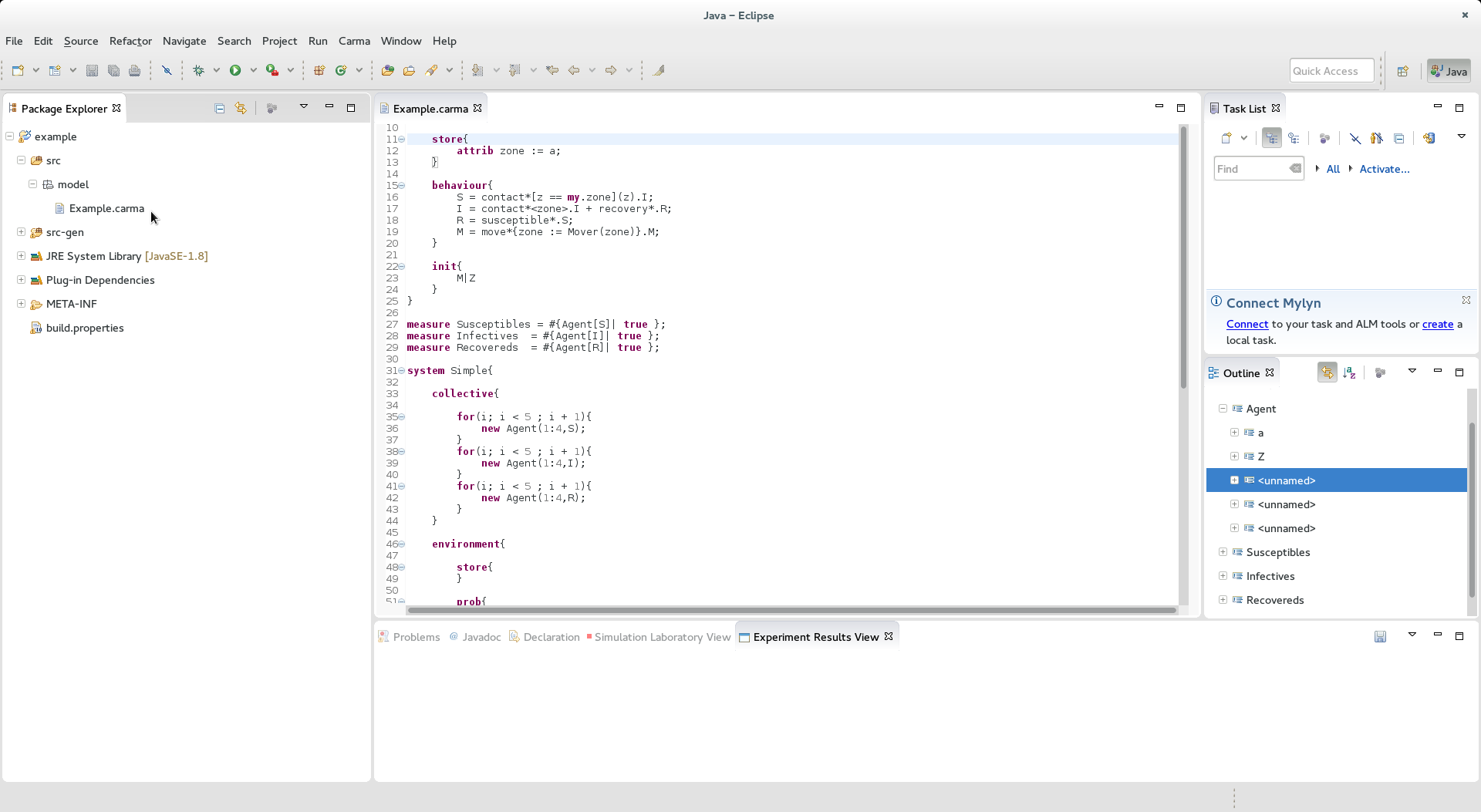This screenshot has width=1481, height=812.
Task: Toggle Link with Editor in Outline view
Action: pyautogui.click(x=1328, y=372)
